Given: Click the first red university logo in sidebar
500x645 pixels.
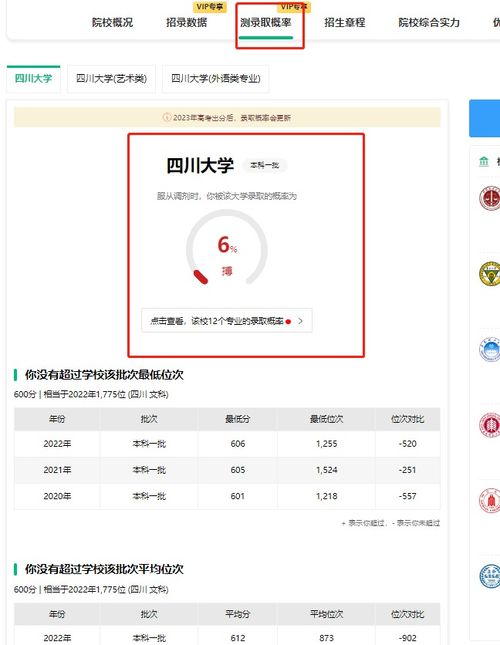Looking at the screenshot, I should [x=490, y=197].
